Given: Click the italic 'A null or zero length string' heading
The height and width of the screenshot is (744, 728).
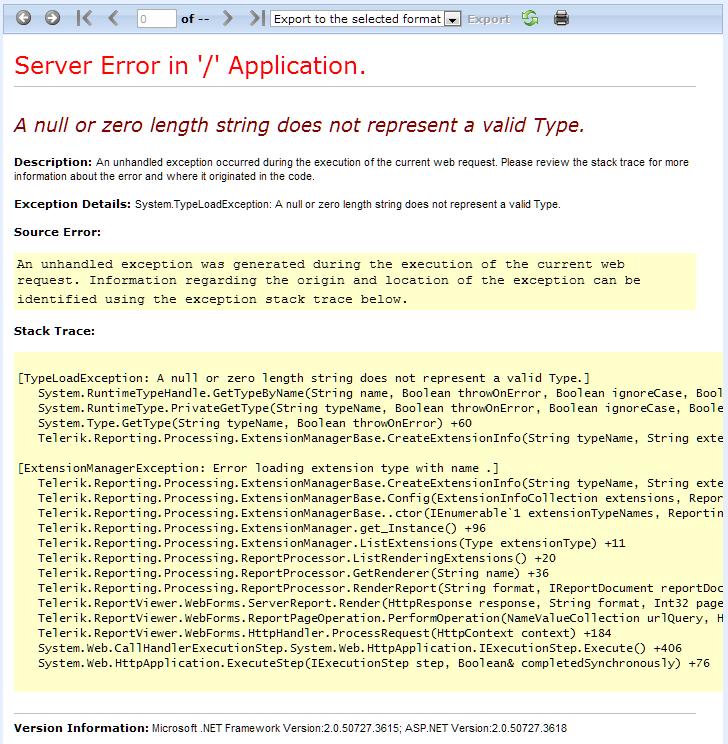Looking at the screenshot, I should pyautogui.click(x=299, y=125).
